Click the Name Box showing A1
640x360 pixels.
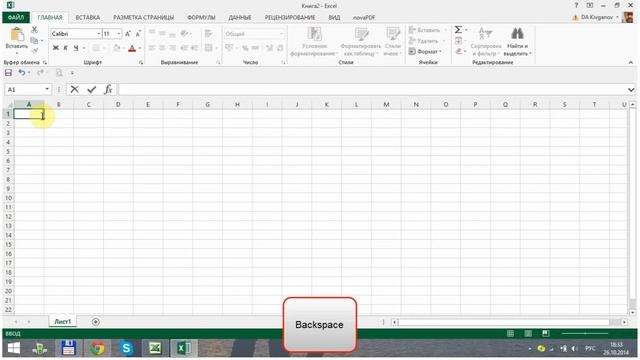[x=24, y=89]
